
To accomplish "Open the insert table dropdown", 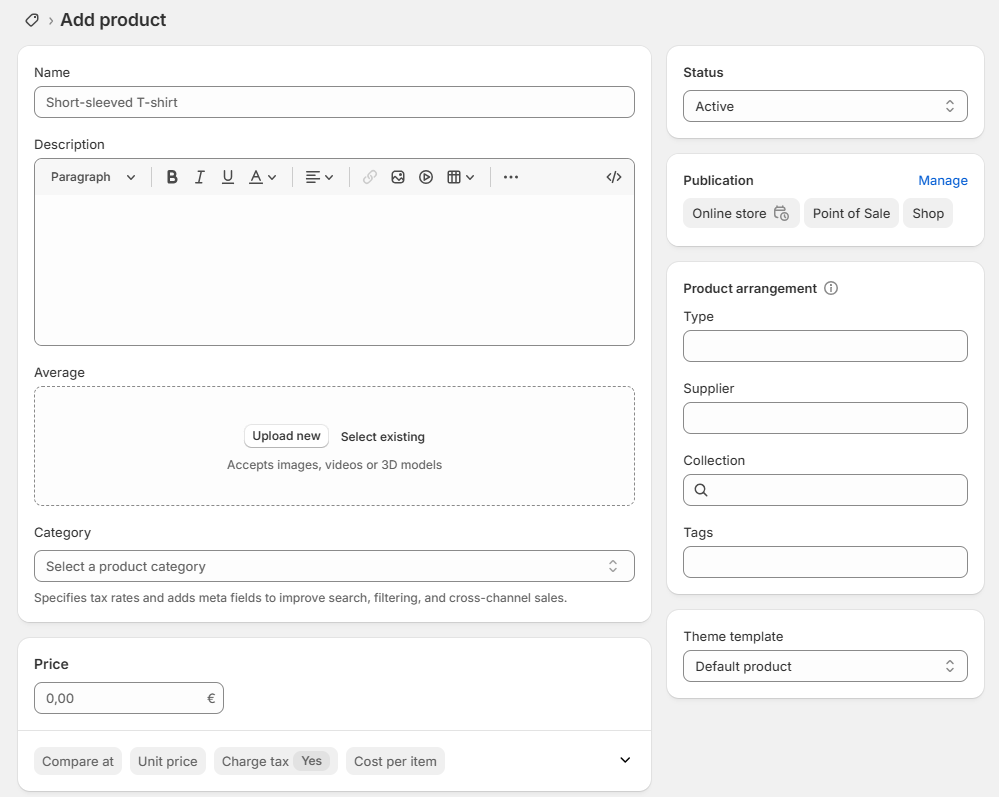I will tap(460, 177).
